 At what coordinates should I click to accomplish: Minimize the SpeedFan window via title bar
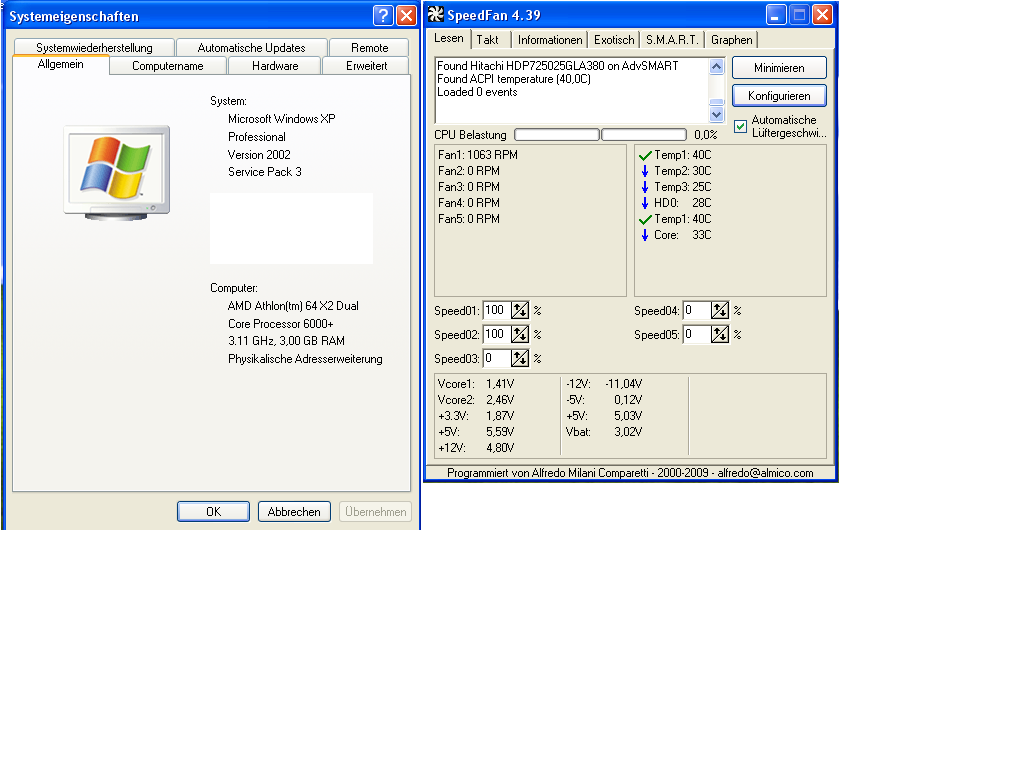pyautogui.click(x=775, y=14)
